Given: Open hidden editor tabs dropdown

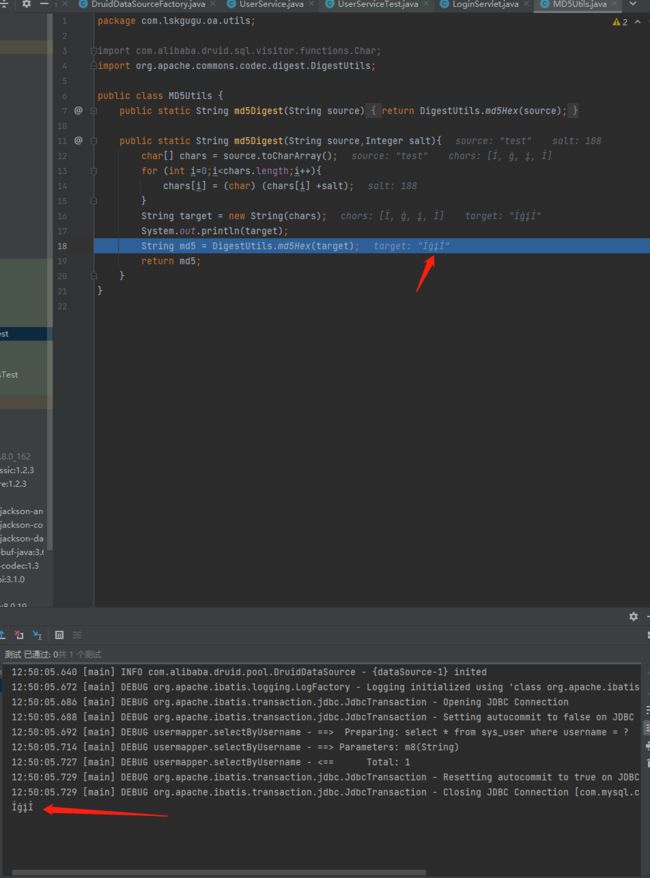Looking at the screenshot, I should [633, 4].
